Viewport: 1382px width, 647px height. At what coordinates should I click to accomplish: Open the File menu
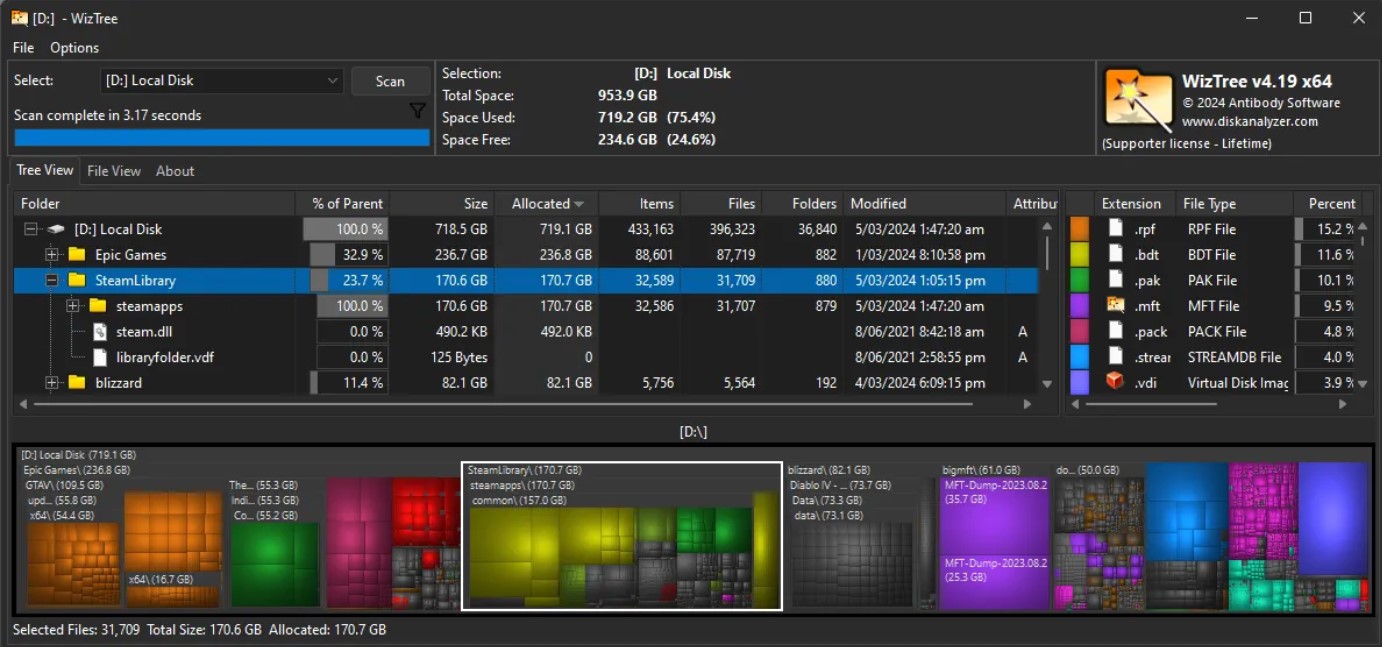click(x=23, y=47)
